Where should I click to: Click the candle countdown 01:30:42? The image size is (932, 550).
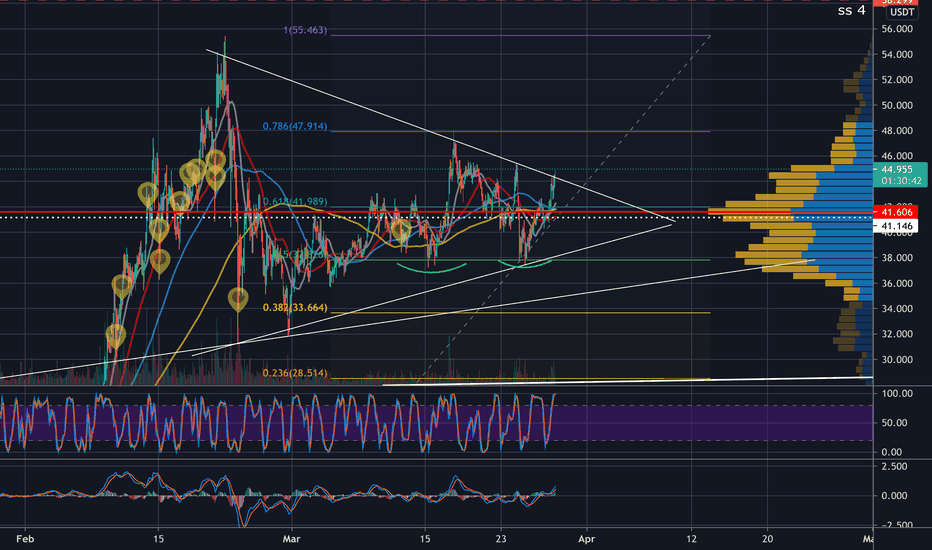pyautogui.click(x=901, y=181)
